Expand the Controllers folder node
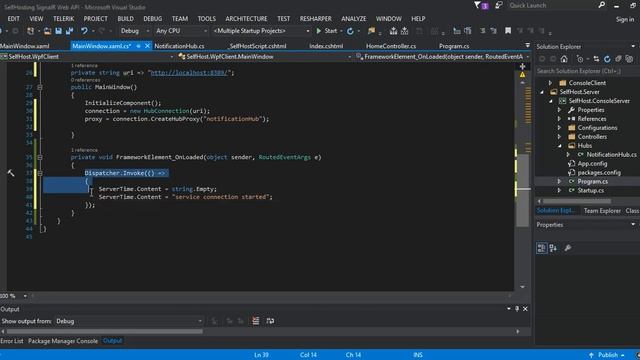 click(x=559, y=137)
